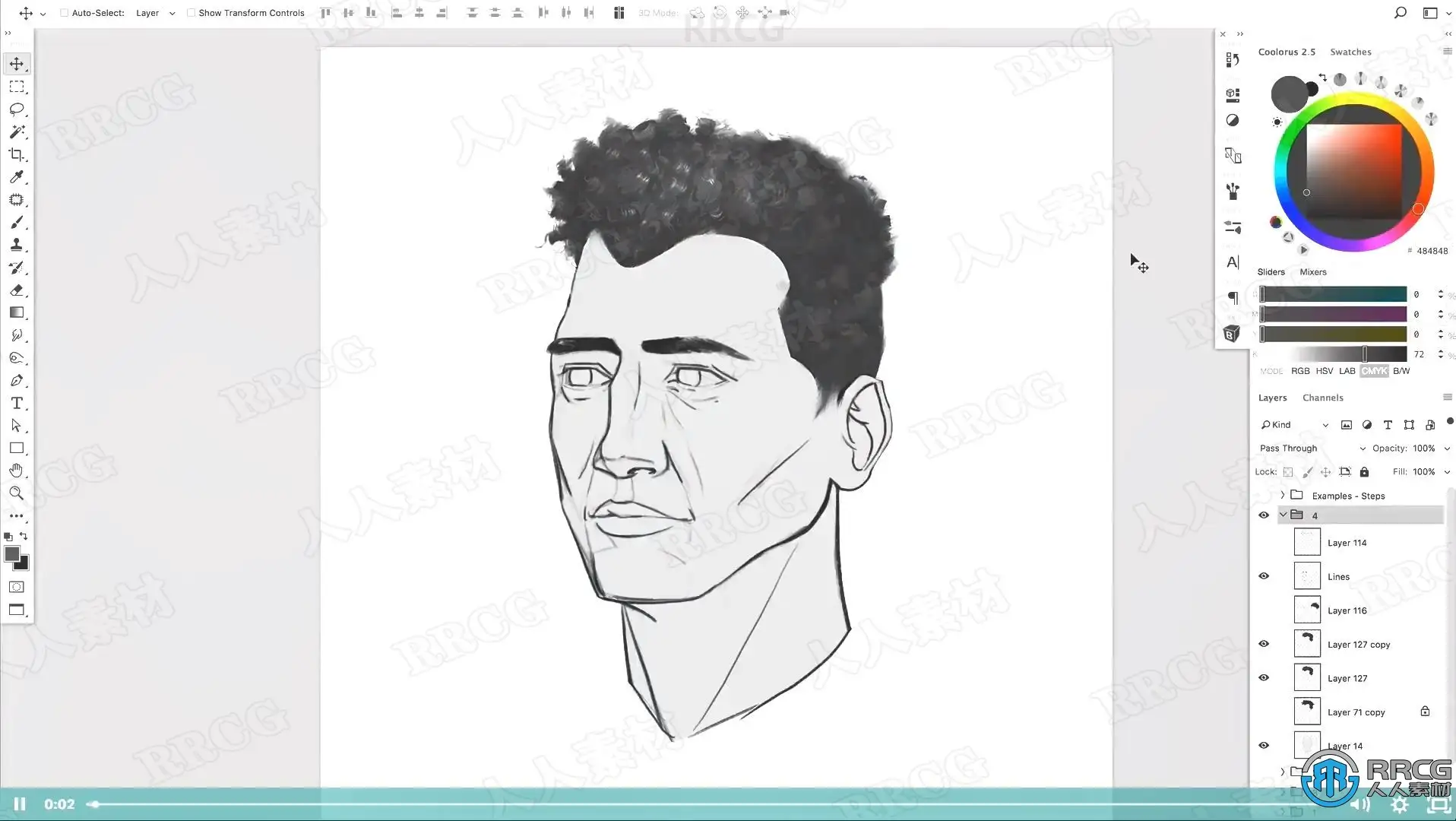Switch to the Channels tab
Screen dimensions: 1456x821
tap(1322, 398)
